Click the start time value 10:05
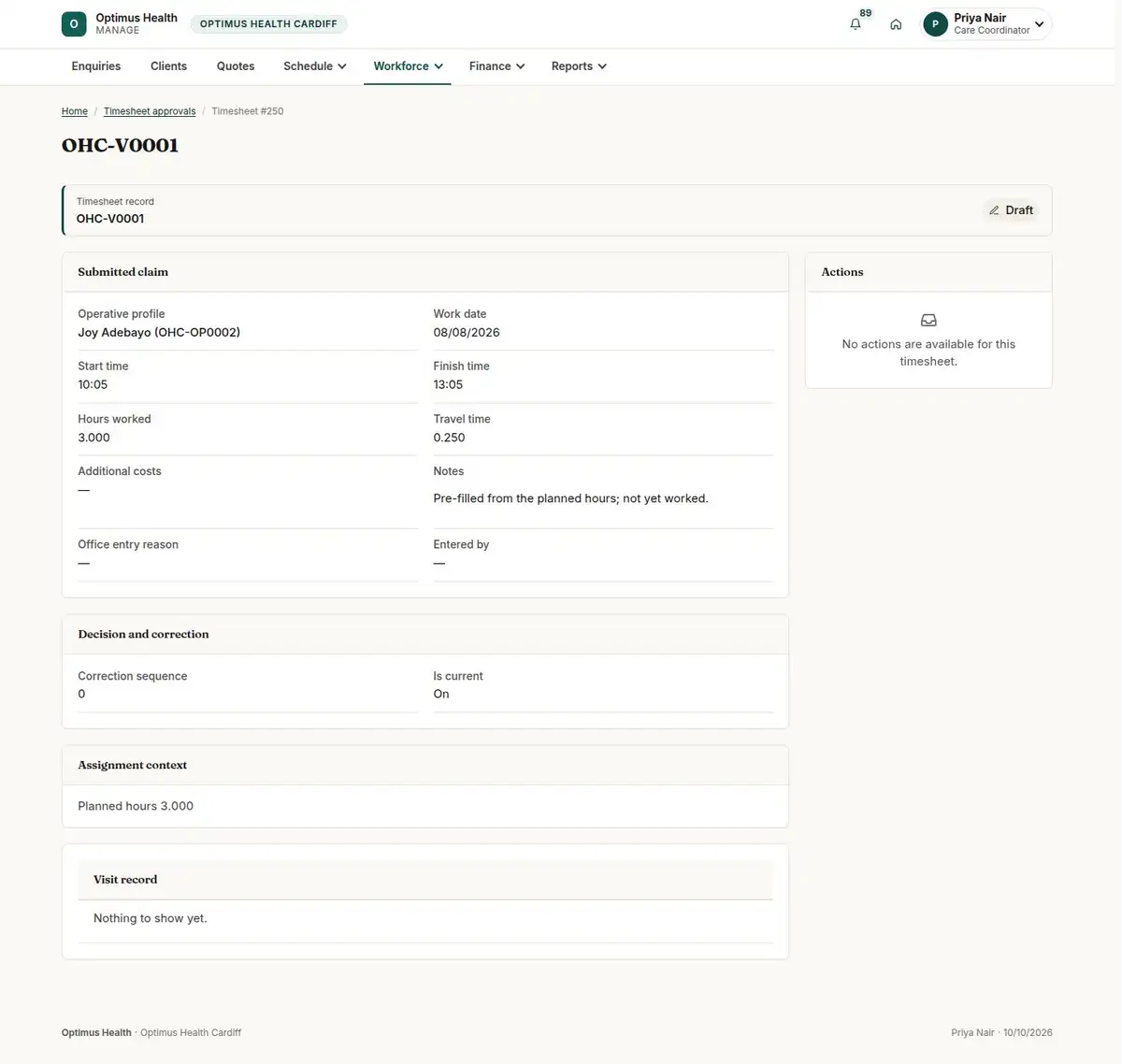The image size is (1122, 1064). [93, 384]
